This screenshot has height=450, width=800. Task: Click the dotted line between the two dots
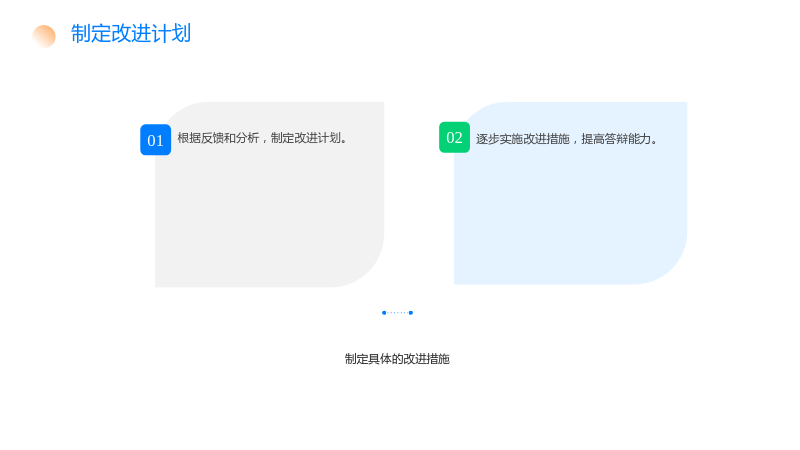(x=397, y=313)
